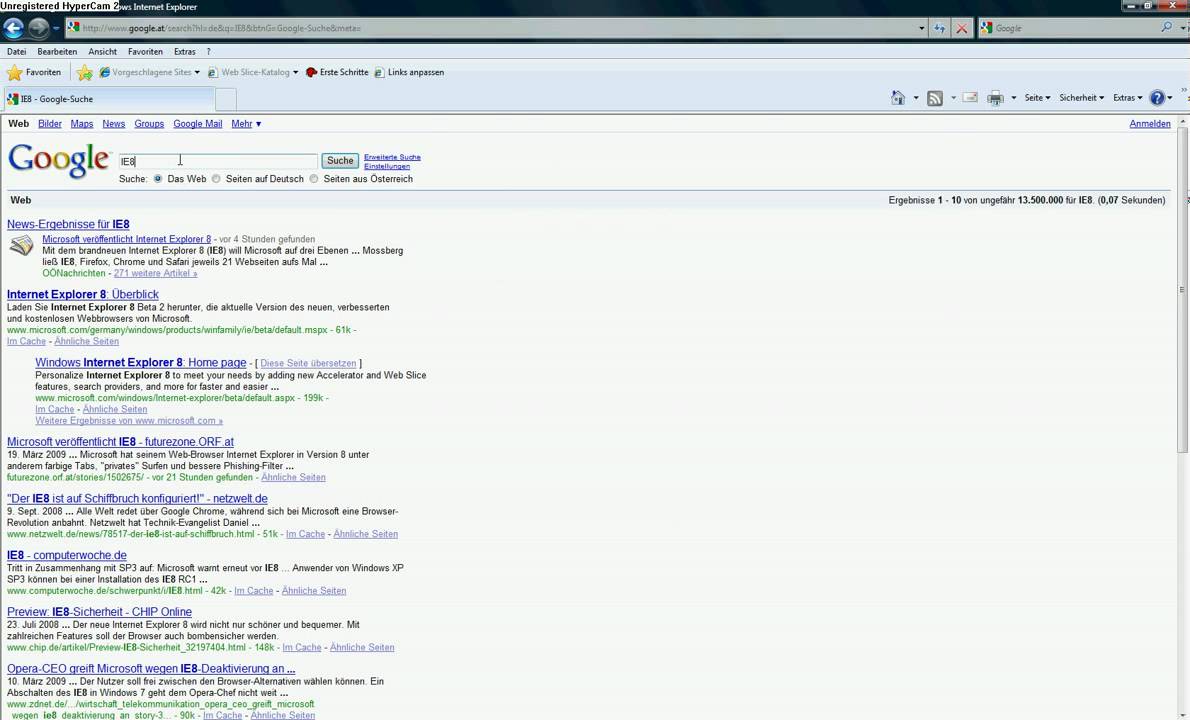Click the Anmelden link
Image resolution: width=1190 pixels, height=720 pixels.
coord(1150,124)
